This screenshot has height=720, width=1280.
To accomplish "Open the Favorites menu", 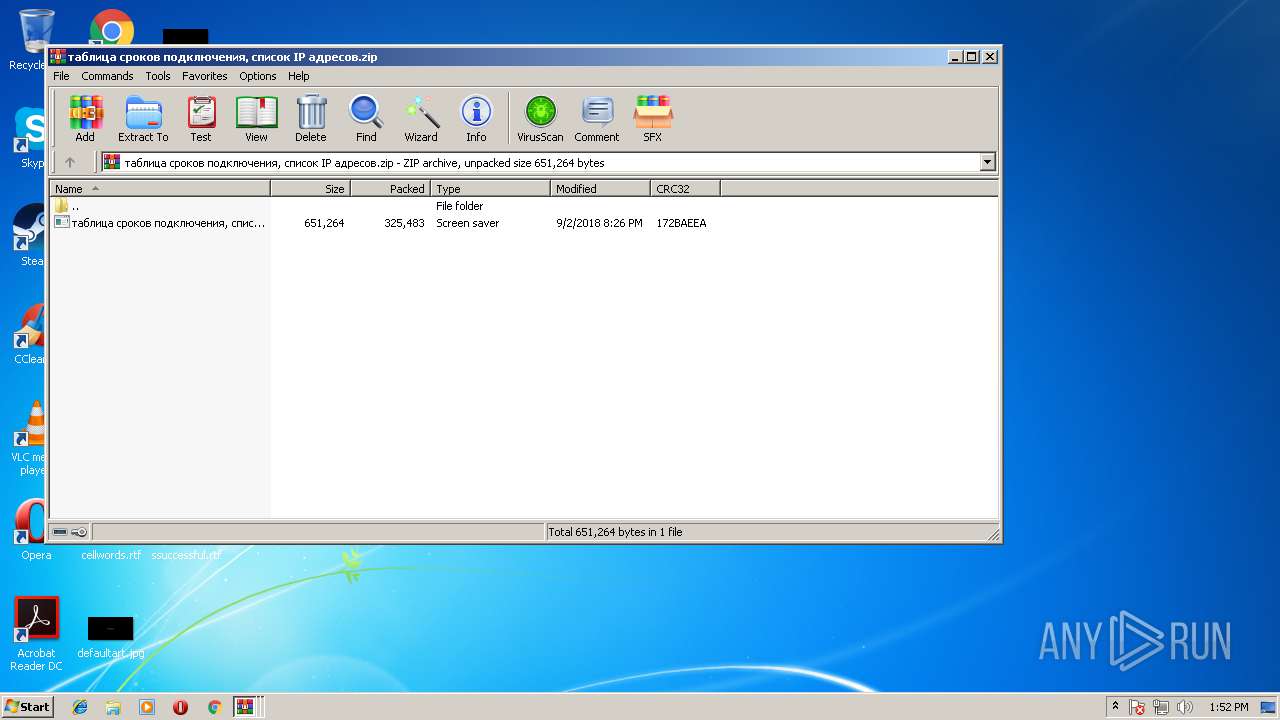I will tap(205, 76).
